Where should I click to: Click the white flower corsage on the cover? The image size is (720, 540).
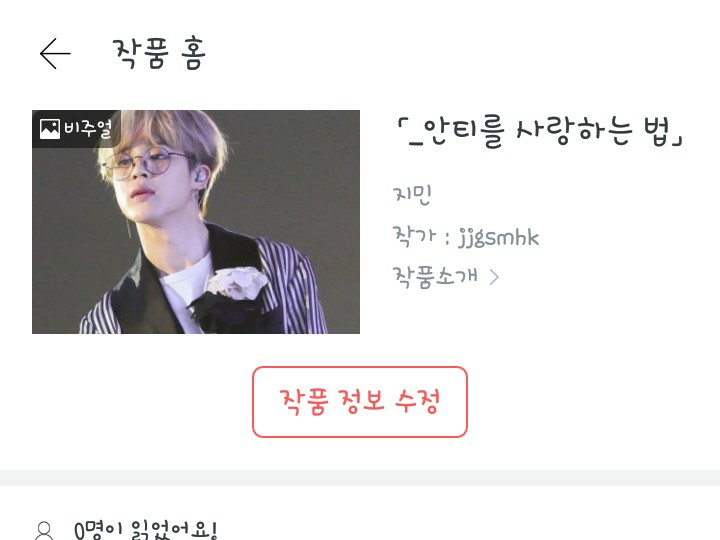(x=236, y=283)
